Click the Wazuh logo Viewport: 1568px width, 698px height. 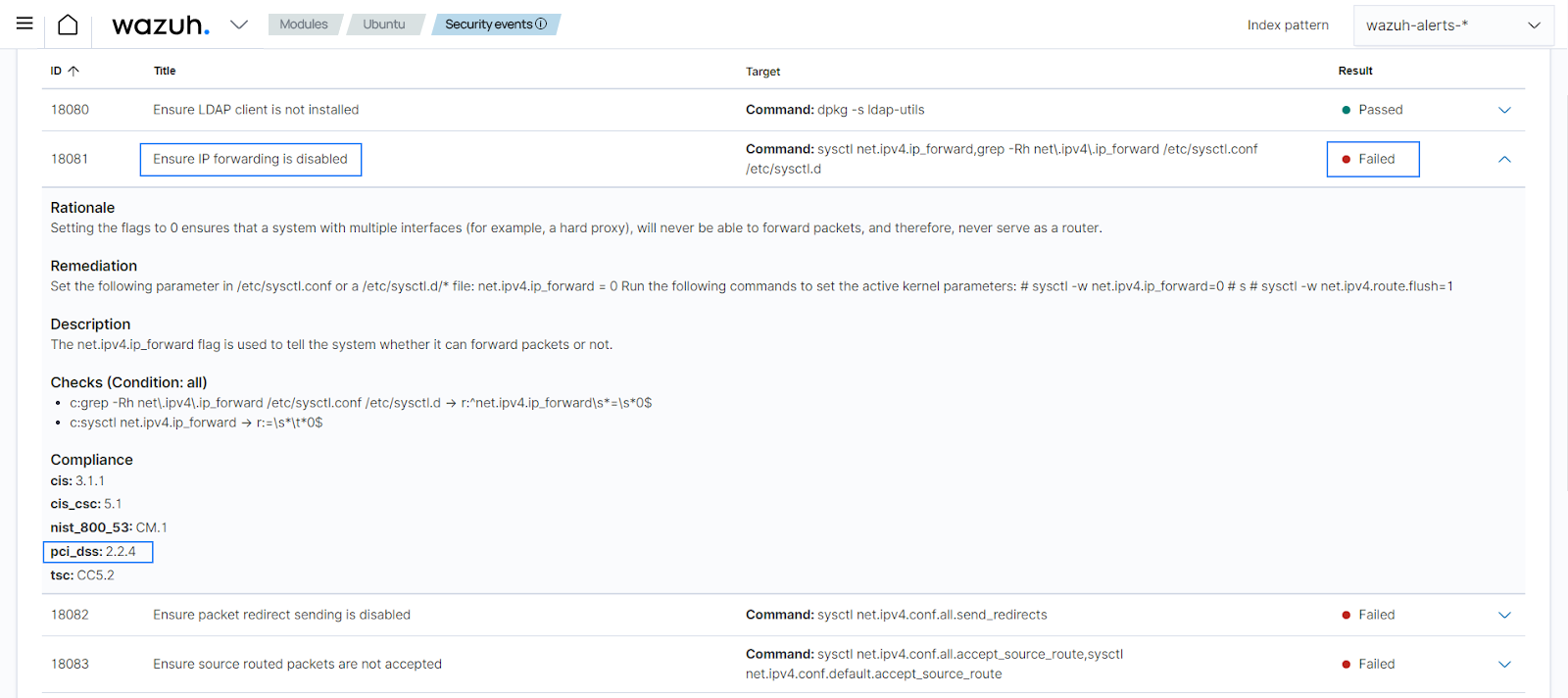161,25
